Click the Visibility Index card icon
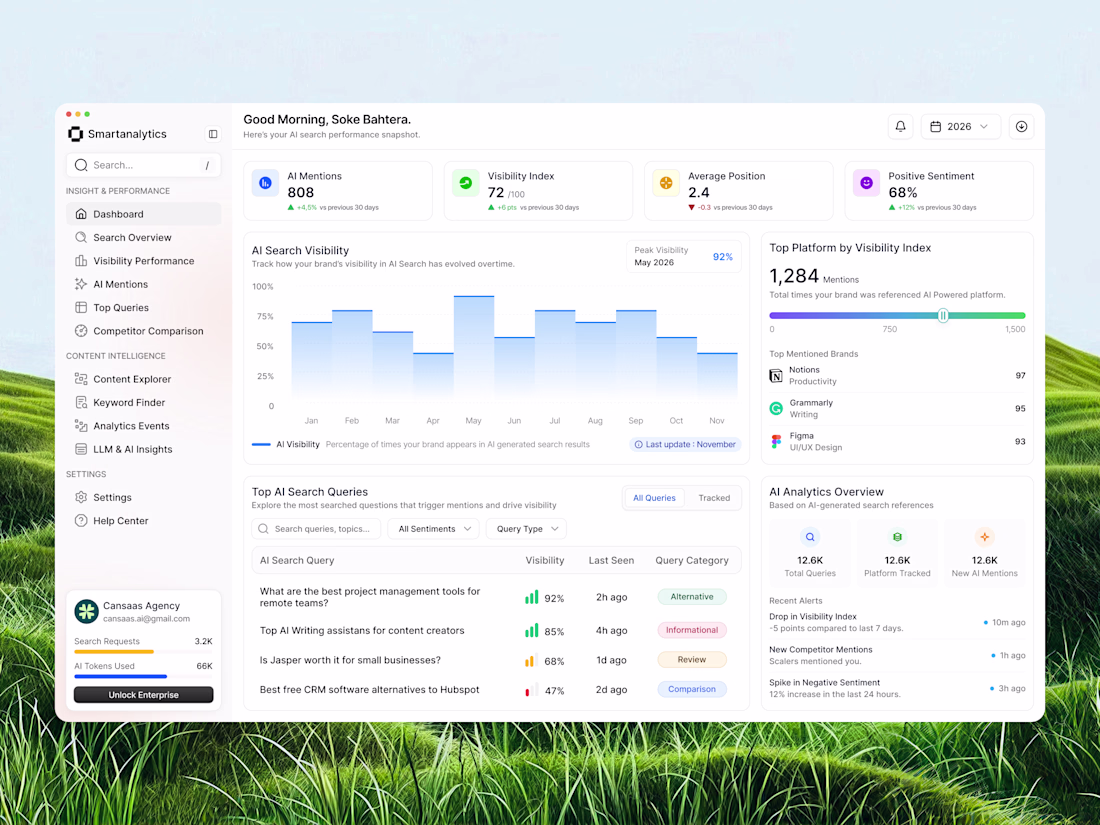This screenshot has height=825, width=1100. [x=465, y=183]
